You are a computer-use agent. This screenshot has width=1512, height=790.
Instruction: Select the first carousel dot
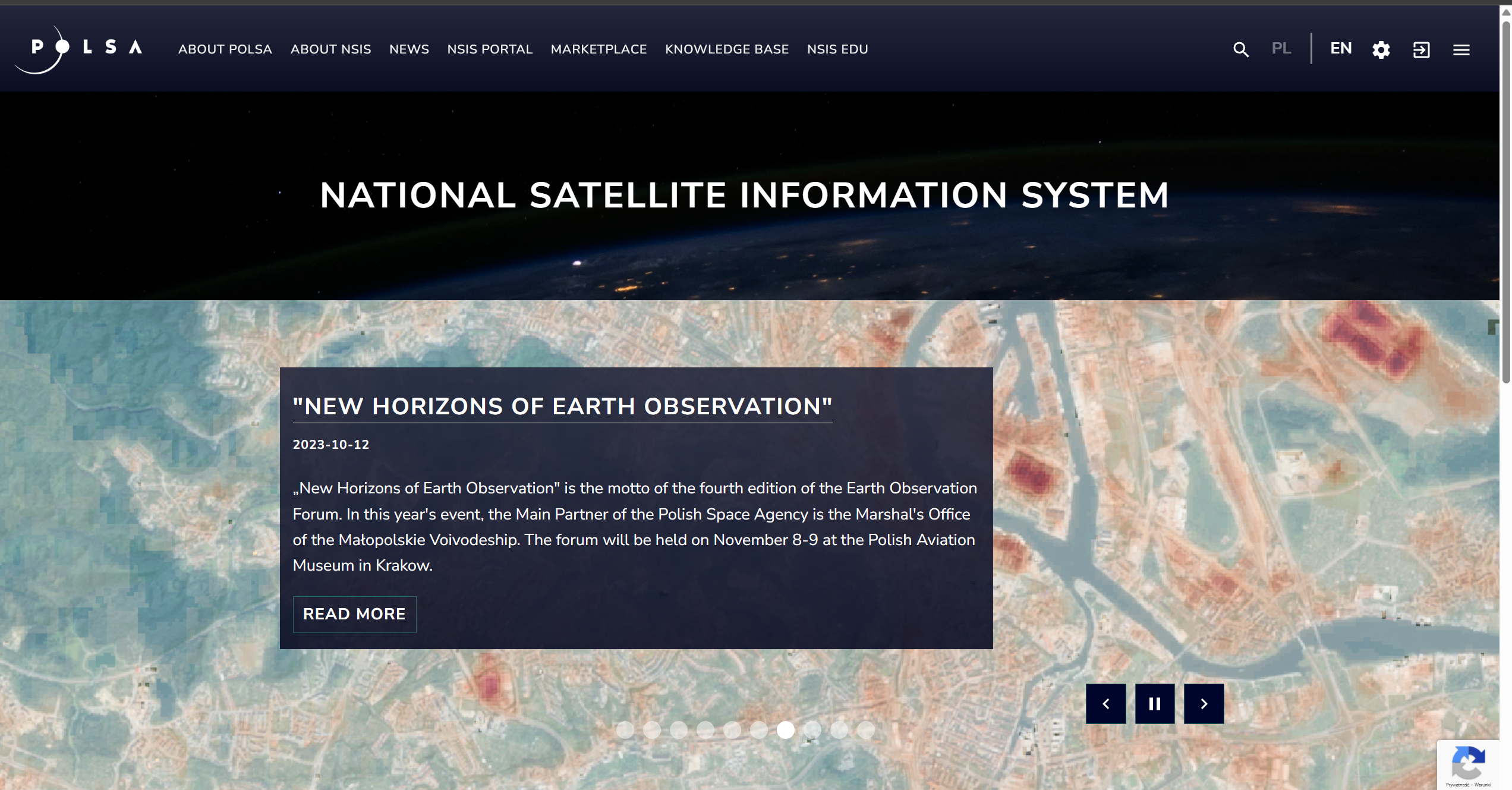625,730
